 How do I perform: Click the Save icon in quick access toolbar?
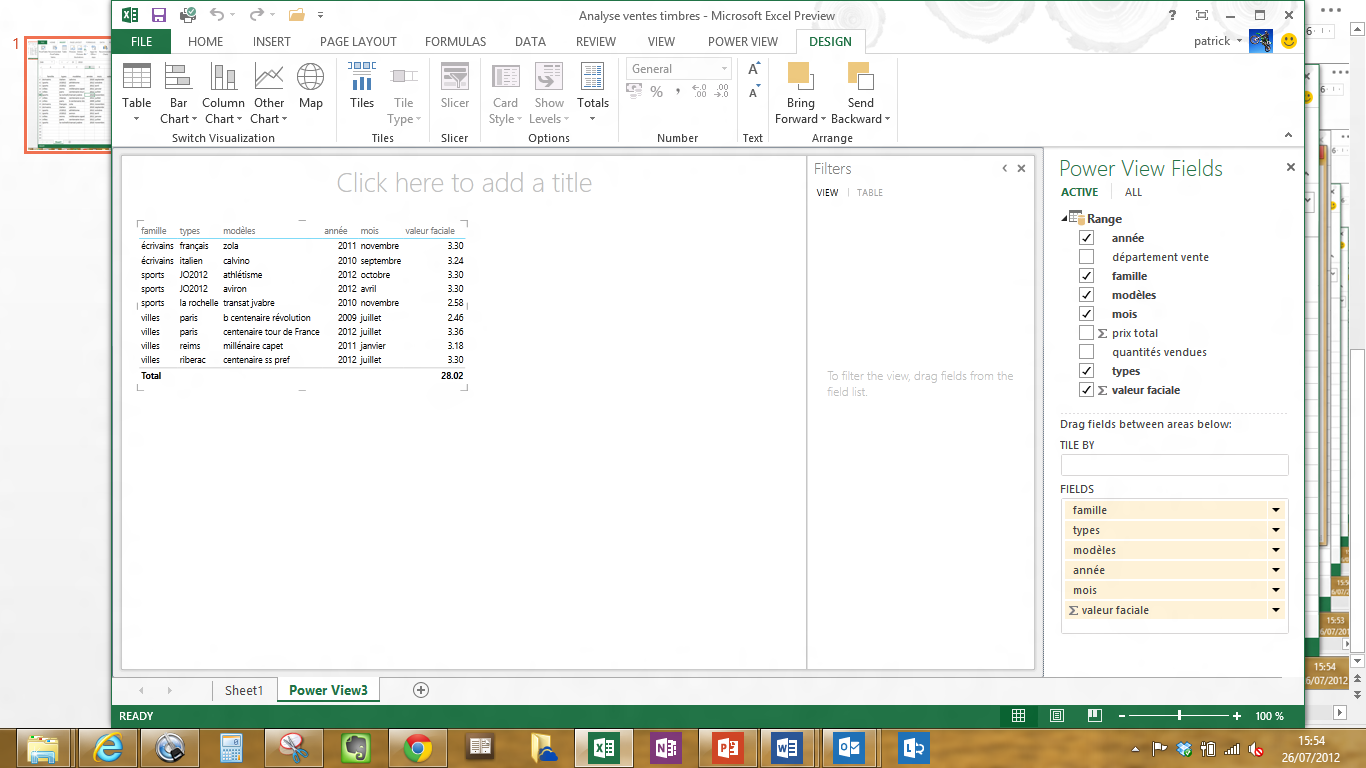coord(158,15)
